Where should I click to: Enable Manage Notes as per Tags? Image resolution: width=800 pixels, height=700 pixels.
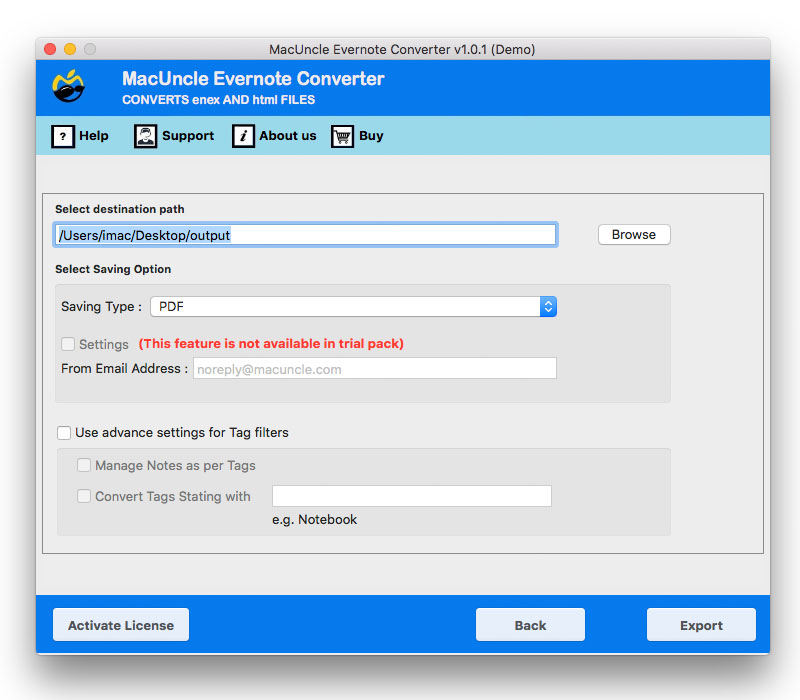84,464
